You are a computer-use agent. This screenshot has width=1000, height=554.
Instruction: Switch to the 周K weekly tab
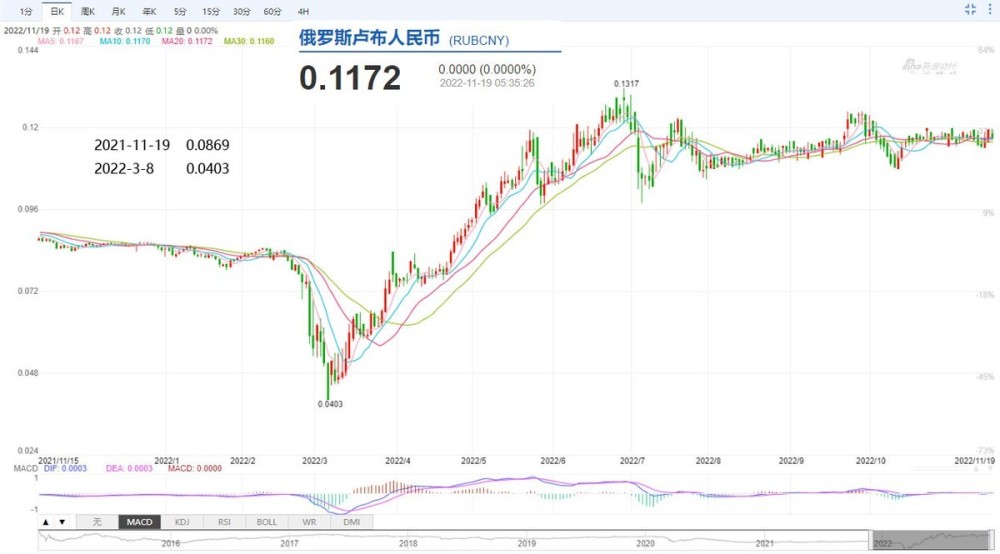click(87, 11)
